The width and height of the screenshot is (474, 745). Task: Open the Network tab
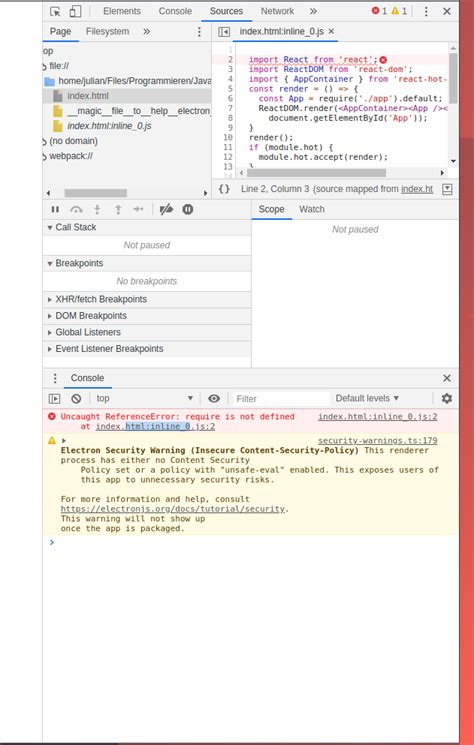[277, 11]
